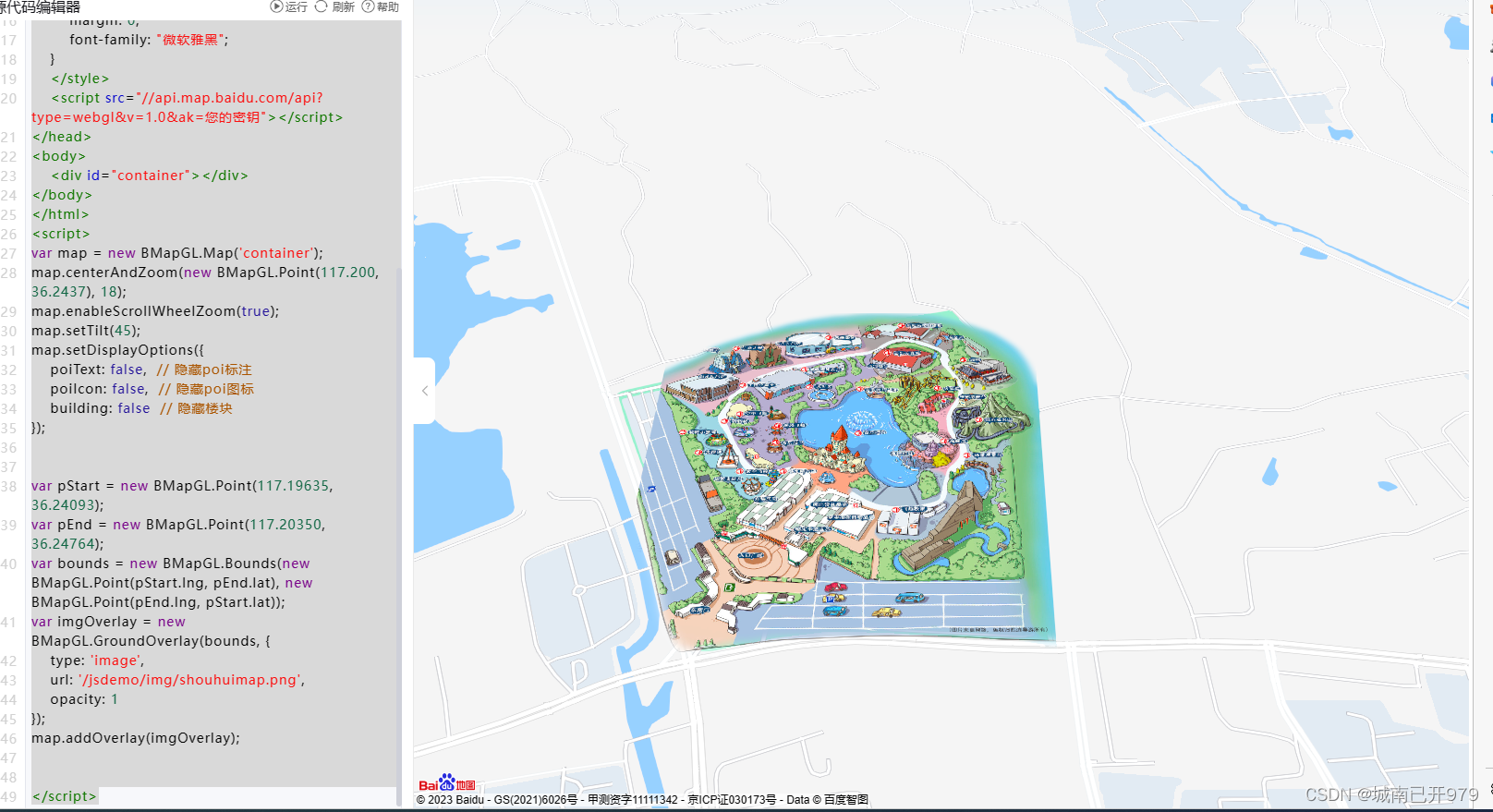Screen dimensions: 1493x812
Task: Click the 刷新 refresh button
Action: pyautogui.click(x=334, y=6)
